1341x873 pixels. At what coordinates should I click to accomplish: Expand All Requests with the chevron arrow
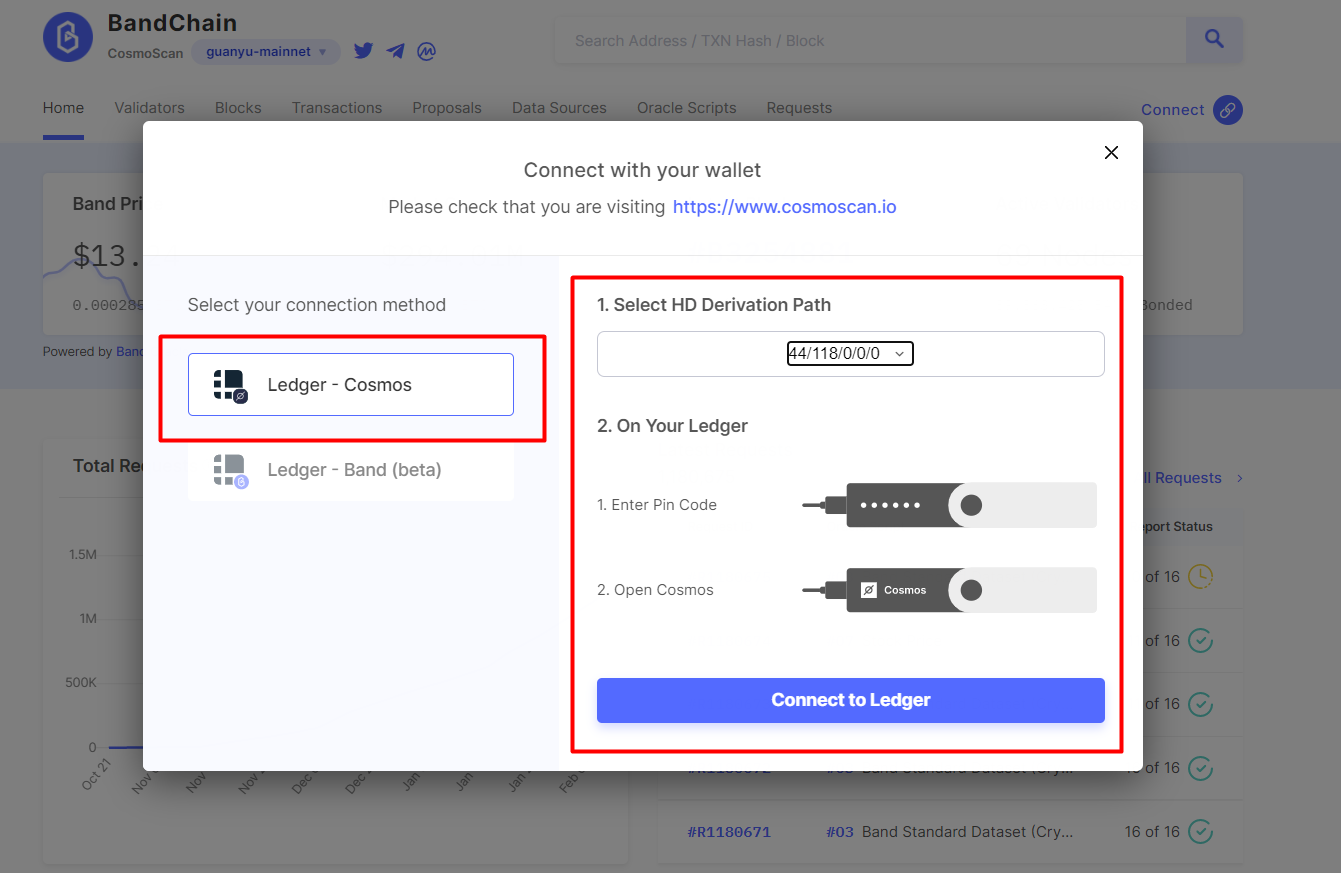[1239, 478]
